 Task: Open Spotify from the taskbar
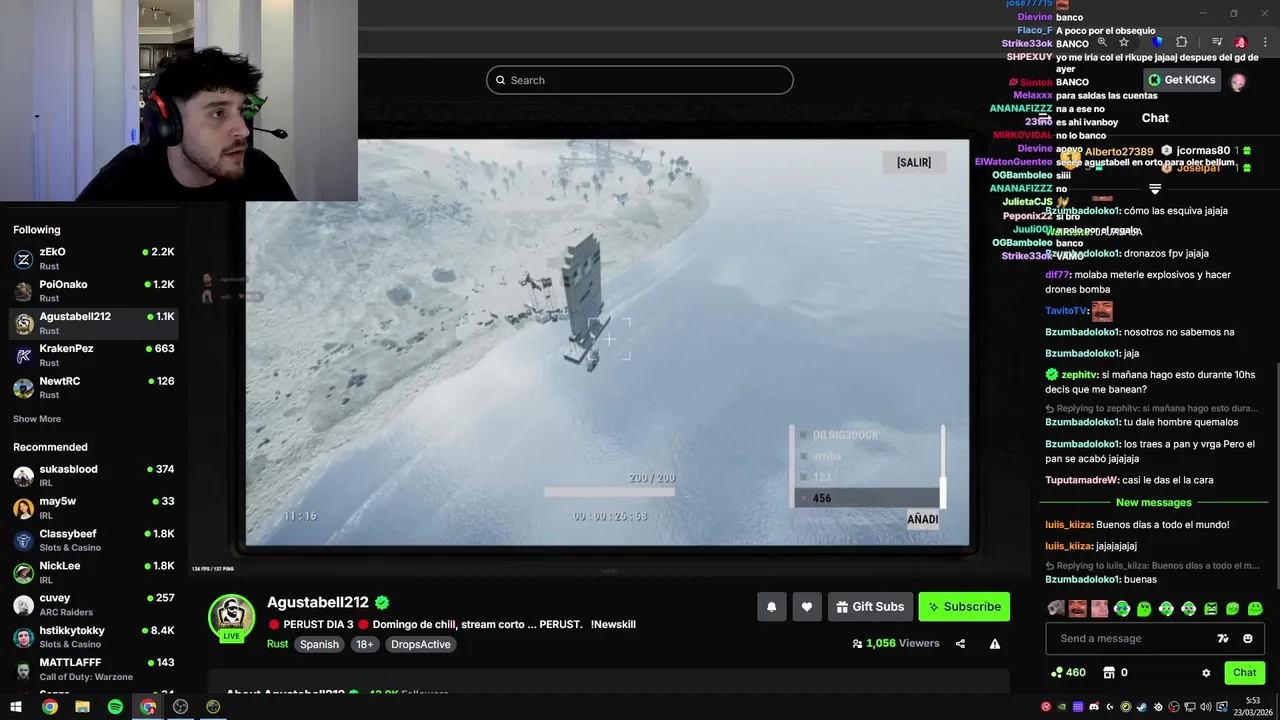115,706
